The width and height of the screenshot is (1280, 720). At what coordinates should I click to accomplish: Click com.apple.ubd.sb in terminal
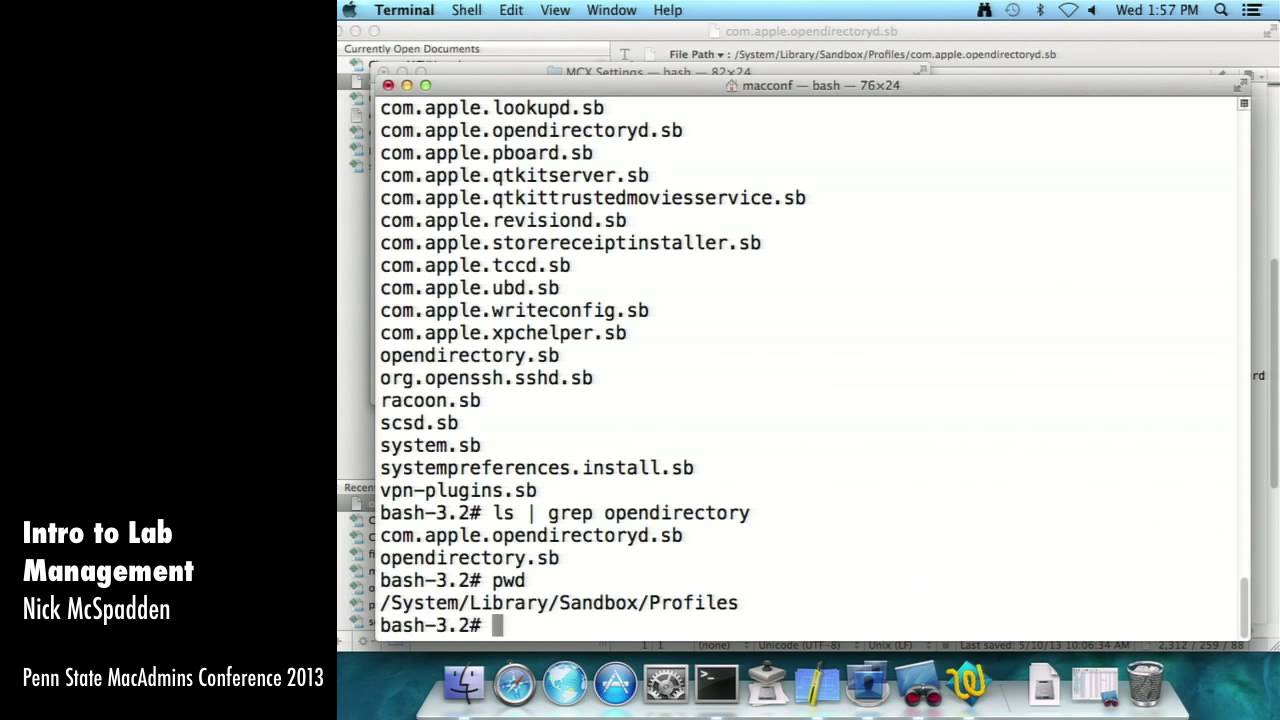coord(469,288)
